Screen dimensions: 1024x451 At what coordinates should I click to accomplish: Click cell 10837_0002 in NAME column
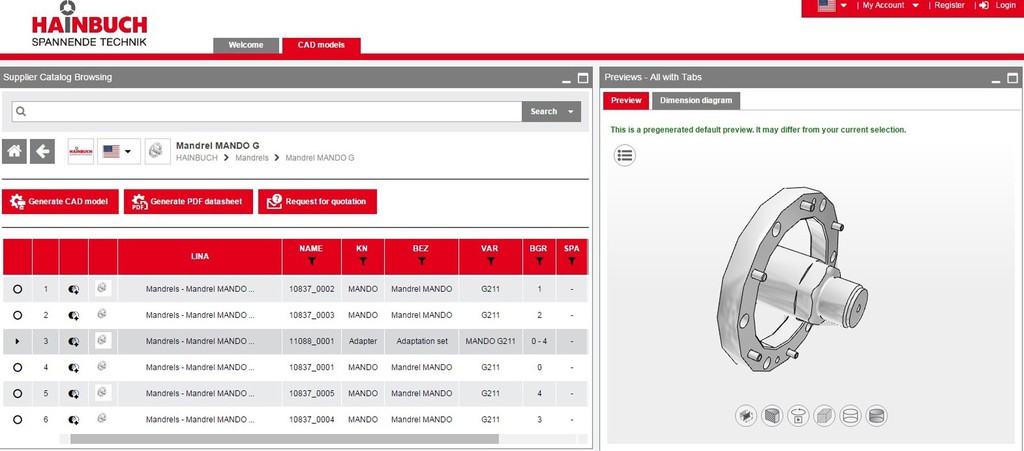click(312, 288)
